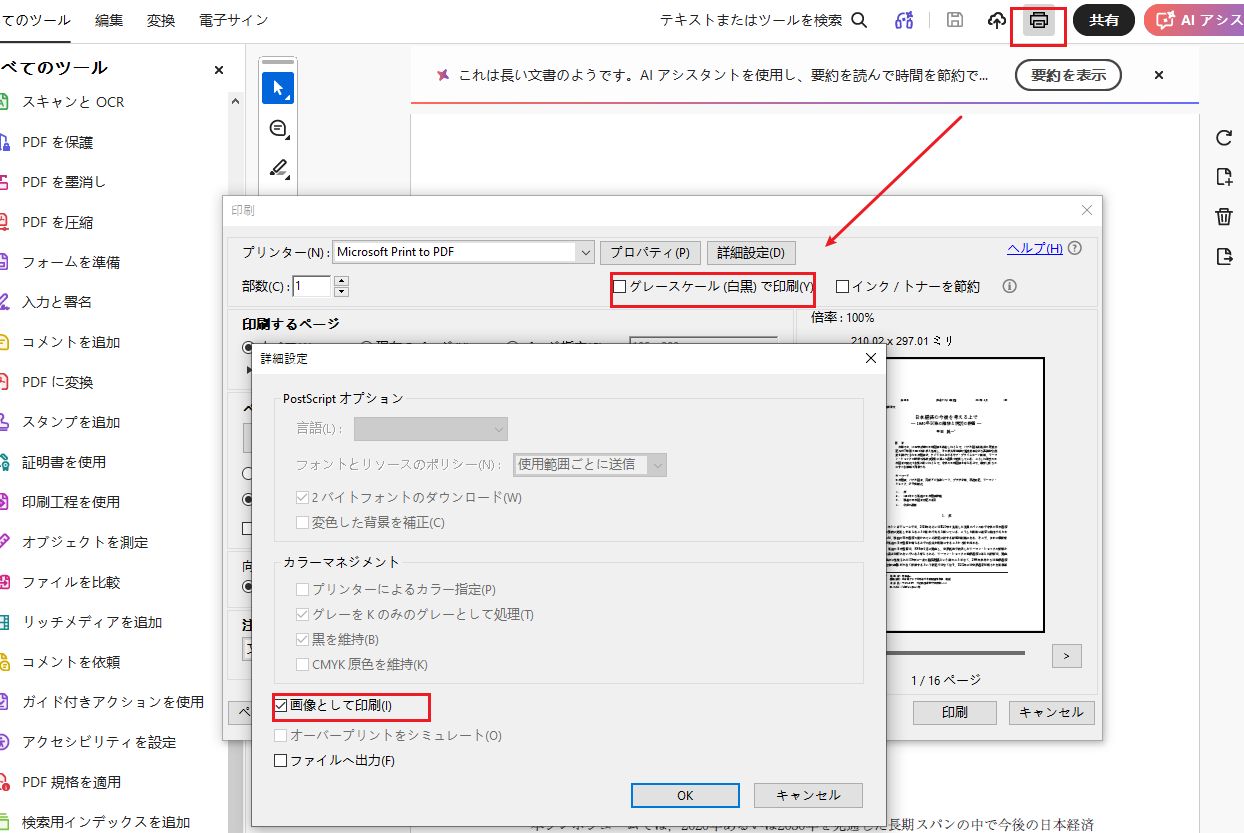Choose the selection arrow tool
Screen dimensions: 1244x833
pyautogui.click(x=278, y=88)
